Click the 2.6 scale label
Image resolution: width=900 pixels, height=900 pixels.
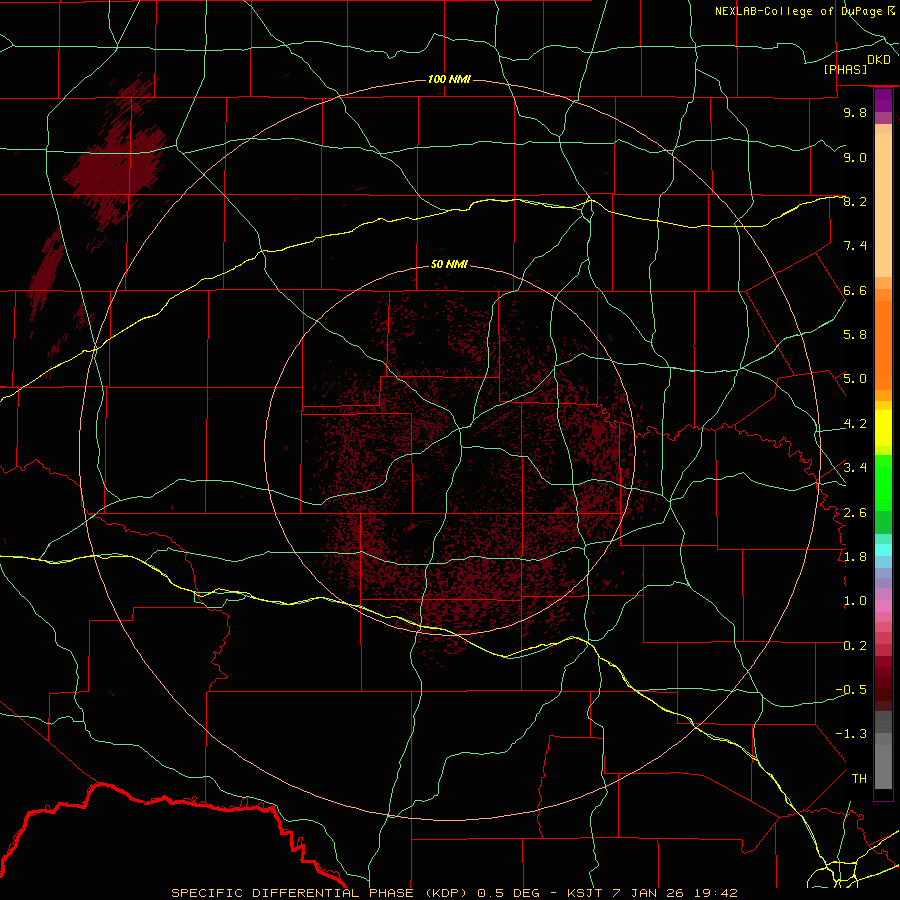pos(855,512)
